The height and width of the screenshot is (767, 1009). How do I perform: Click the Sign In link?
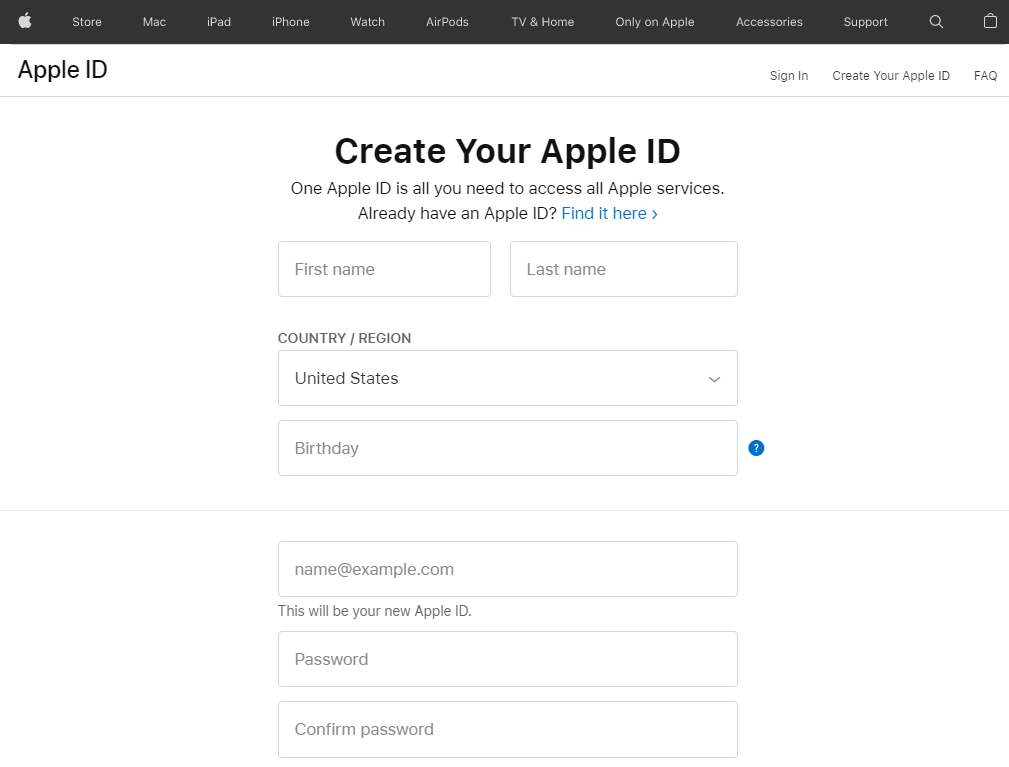coord(788,75)
